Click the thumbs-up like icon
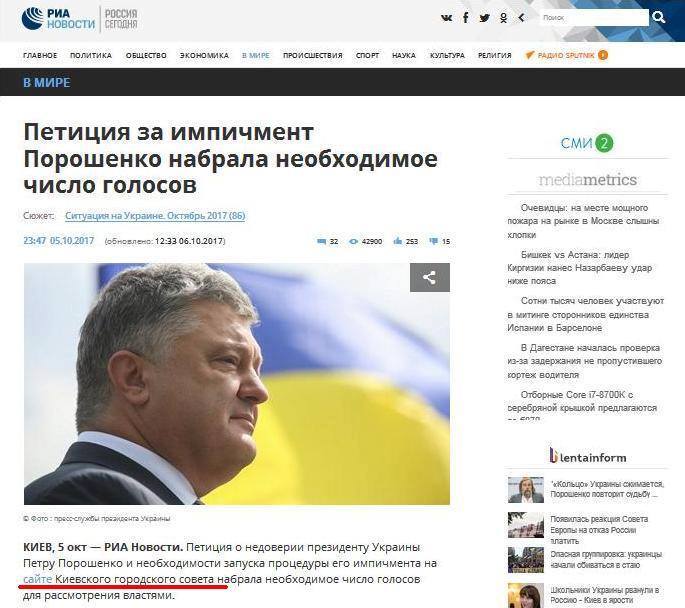This screenshot has width=685, height=608. 398,241
